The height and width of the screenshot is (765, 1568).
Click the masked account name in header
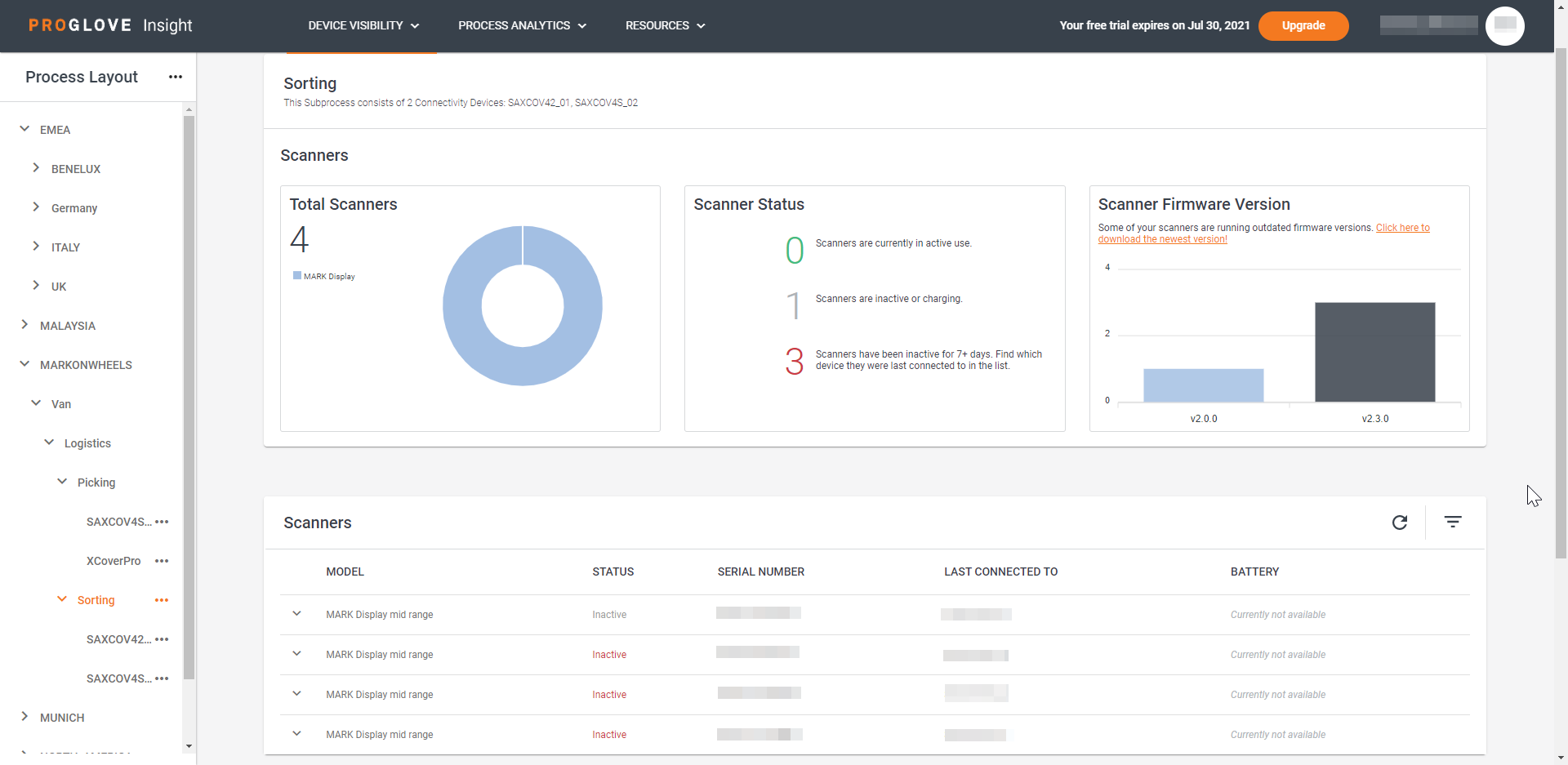(1428, 25)
